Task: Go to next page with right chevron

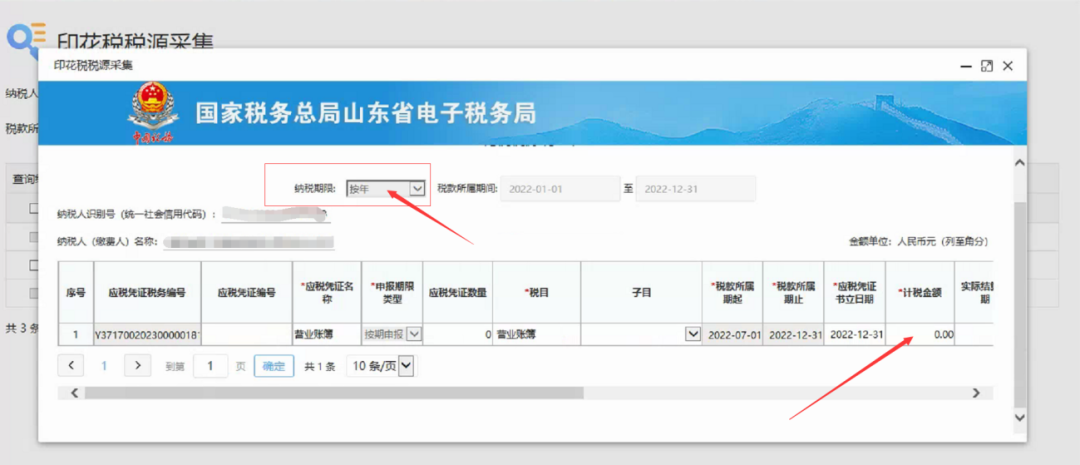Action: tap(138, 365)
